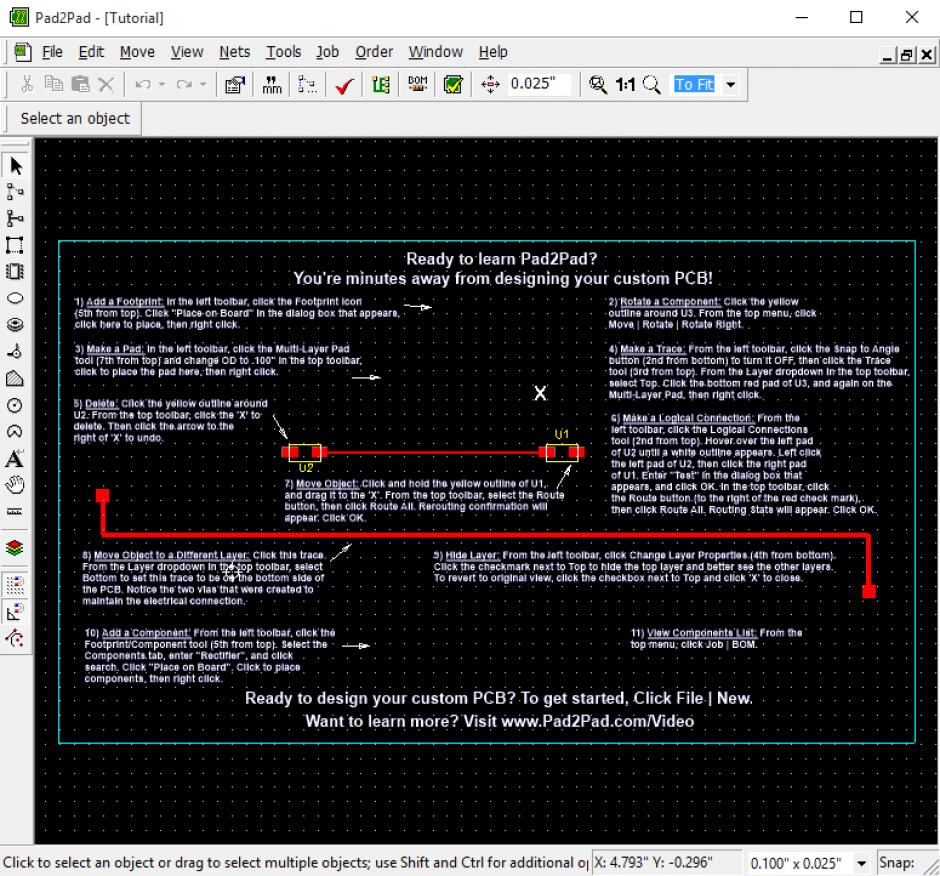The width and height of the screenshot is (940, 876).
Task: Click the Copy icon in toolbar
Action: click(x=54, y=84)
